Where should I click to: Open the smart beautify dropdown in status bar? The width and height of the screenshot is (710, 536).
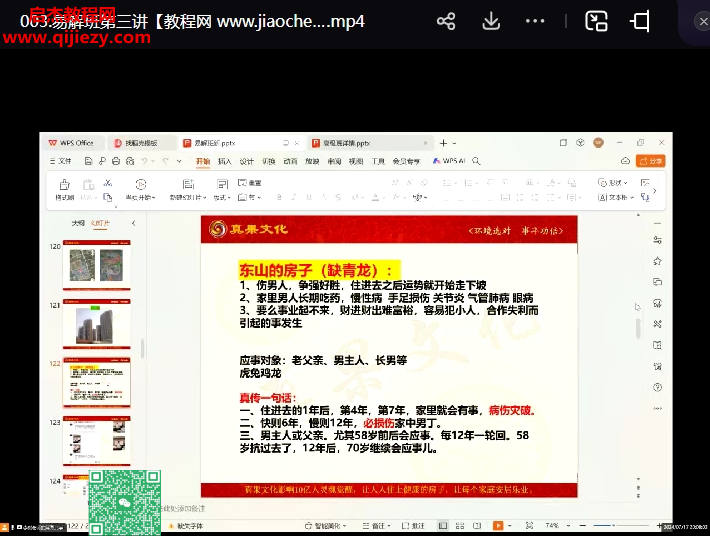(326, 526)
